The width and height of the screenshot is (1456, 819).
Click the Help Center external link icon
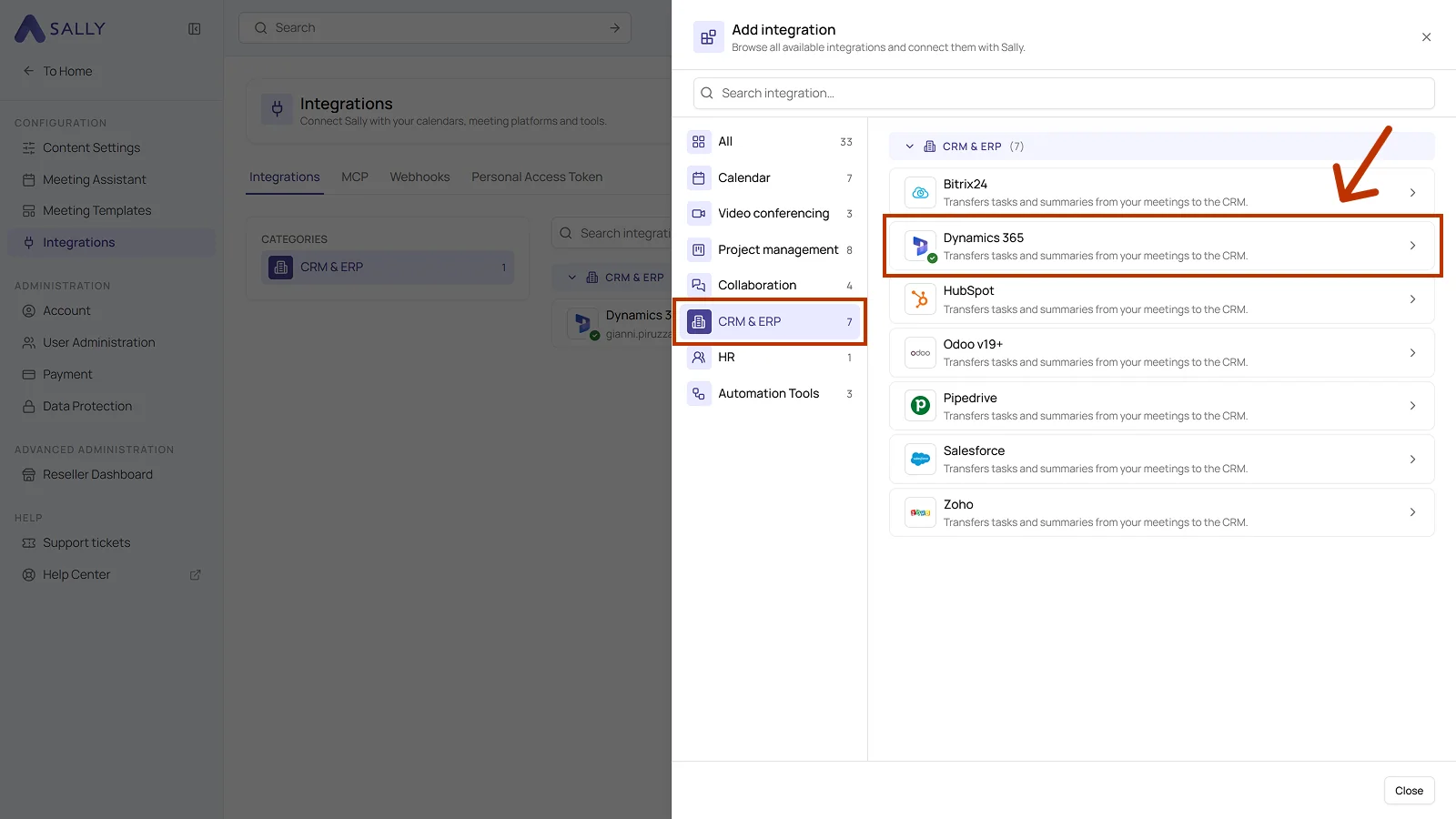pyautogui.click(x=195, y=575)
